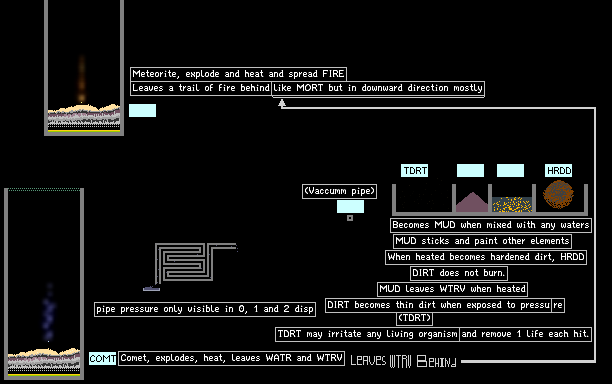Click the 'Leaves WTRV Behind' text
The height and width of the screenshot is (384, 612).
[403, 361]
